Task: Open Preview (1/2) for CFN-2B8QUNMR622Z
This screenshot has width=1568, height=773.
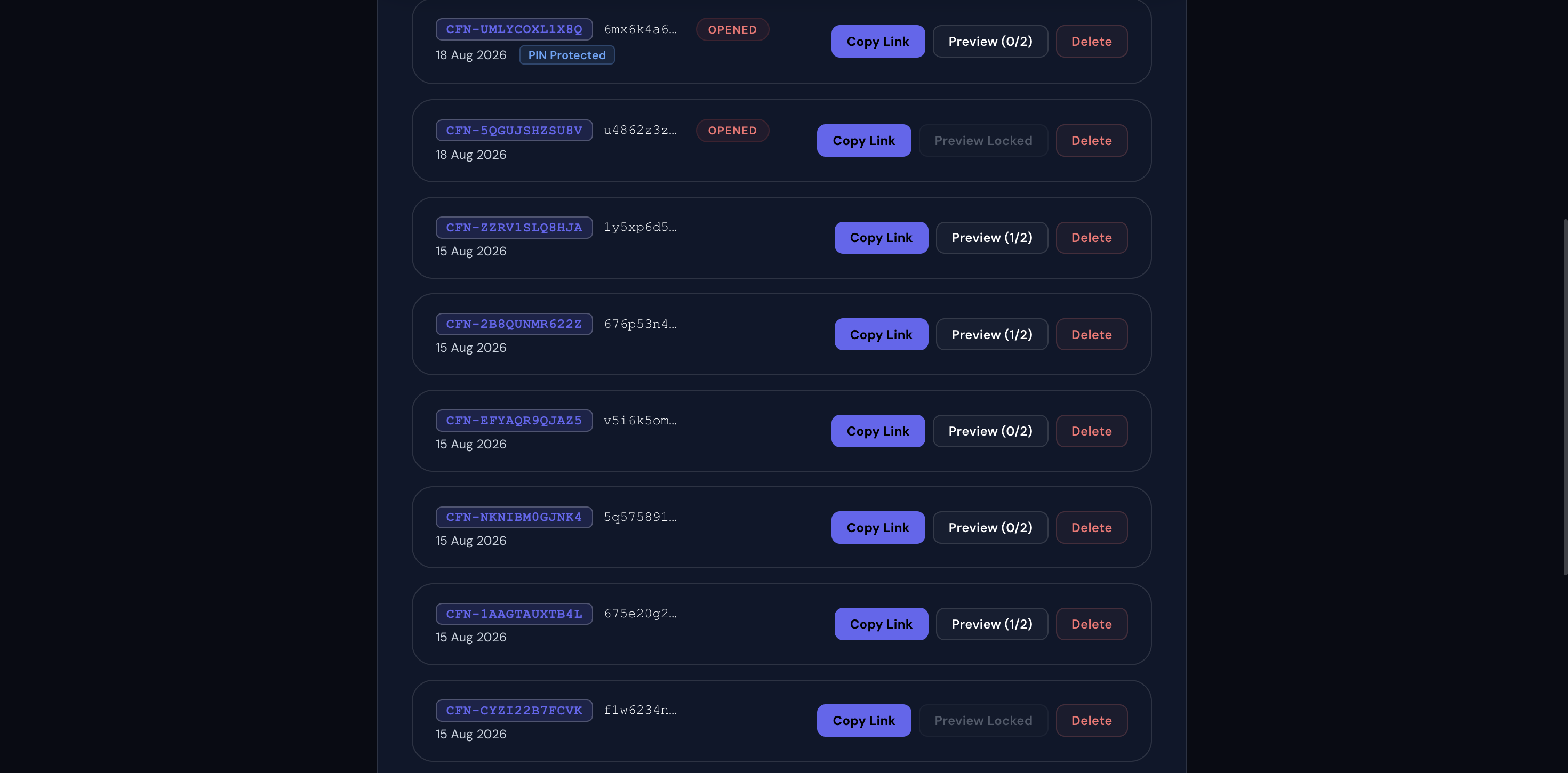Action: [991, 334]
